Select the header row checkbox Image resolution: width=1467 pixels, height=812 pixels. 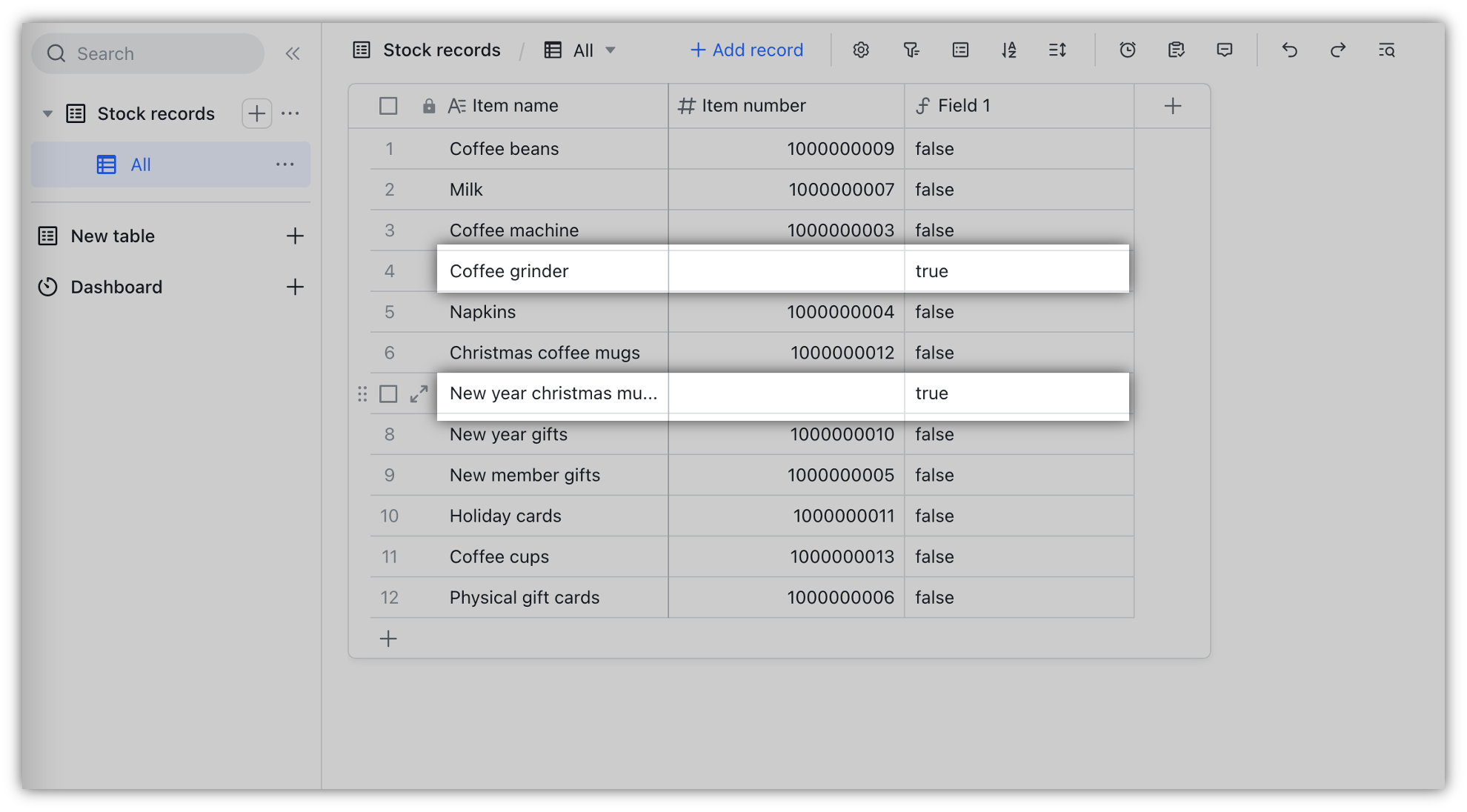point(388,104)
